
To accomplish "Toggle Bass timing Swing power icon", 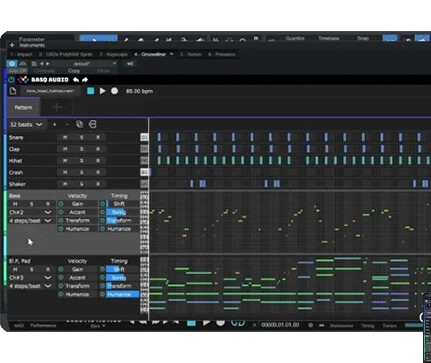I will pos(102,212).
